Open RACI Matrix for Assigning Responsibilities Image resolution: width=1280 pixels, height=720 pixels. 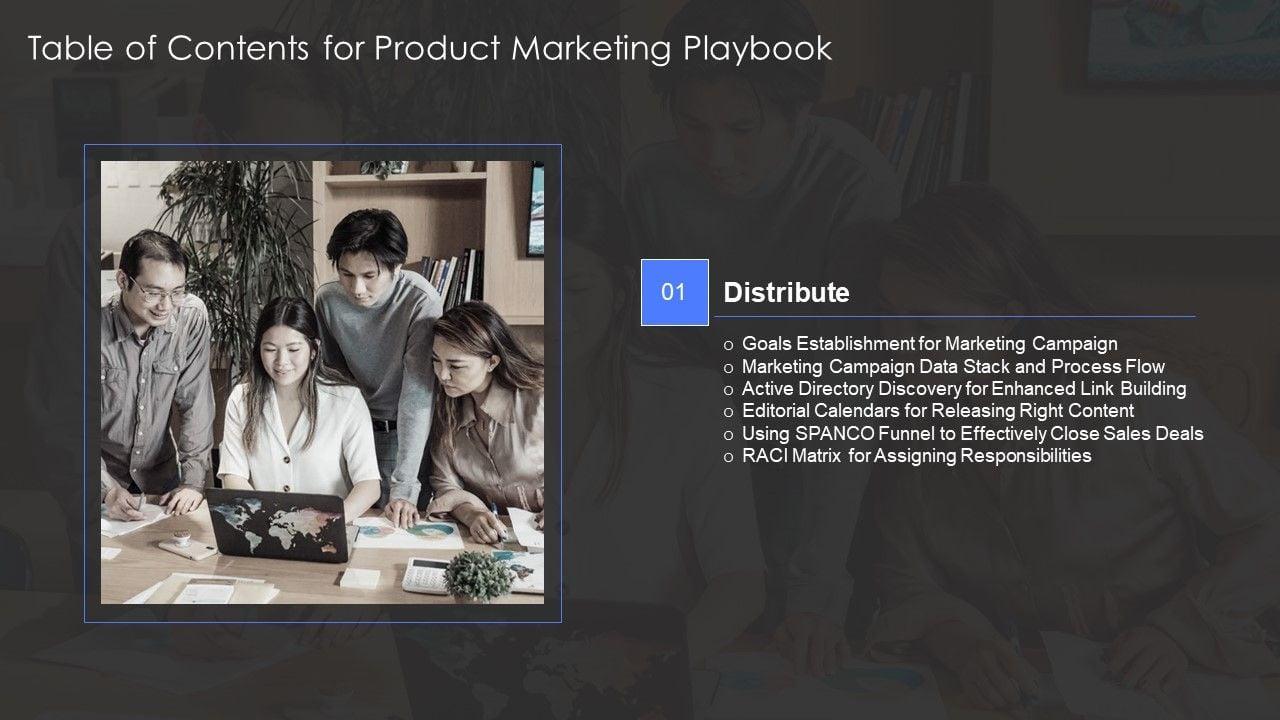916,456
